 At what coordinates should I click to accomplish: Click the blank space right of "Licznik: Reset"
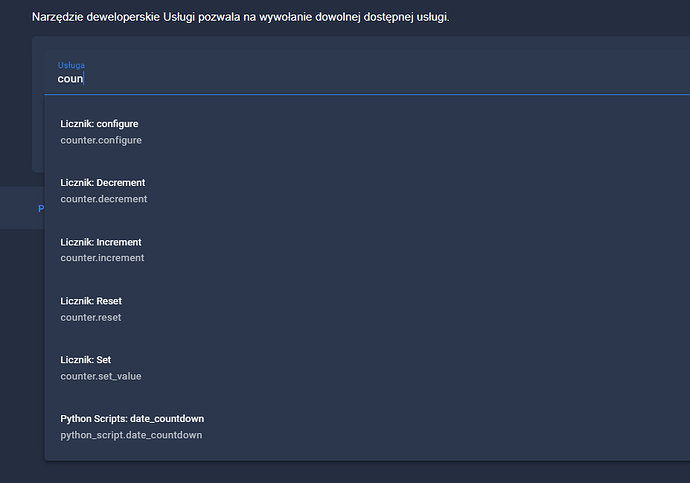[x=400, y=308]
